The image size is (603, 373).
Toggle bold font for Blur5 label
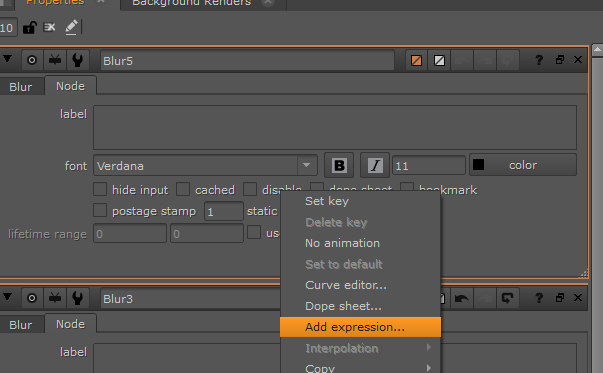pyautogui.click(x=339, y=165)
